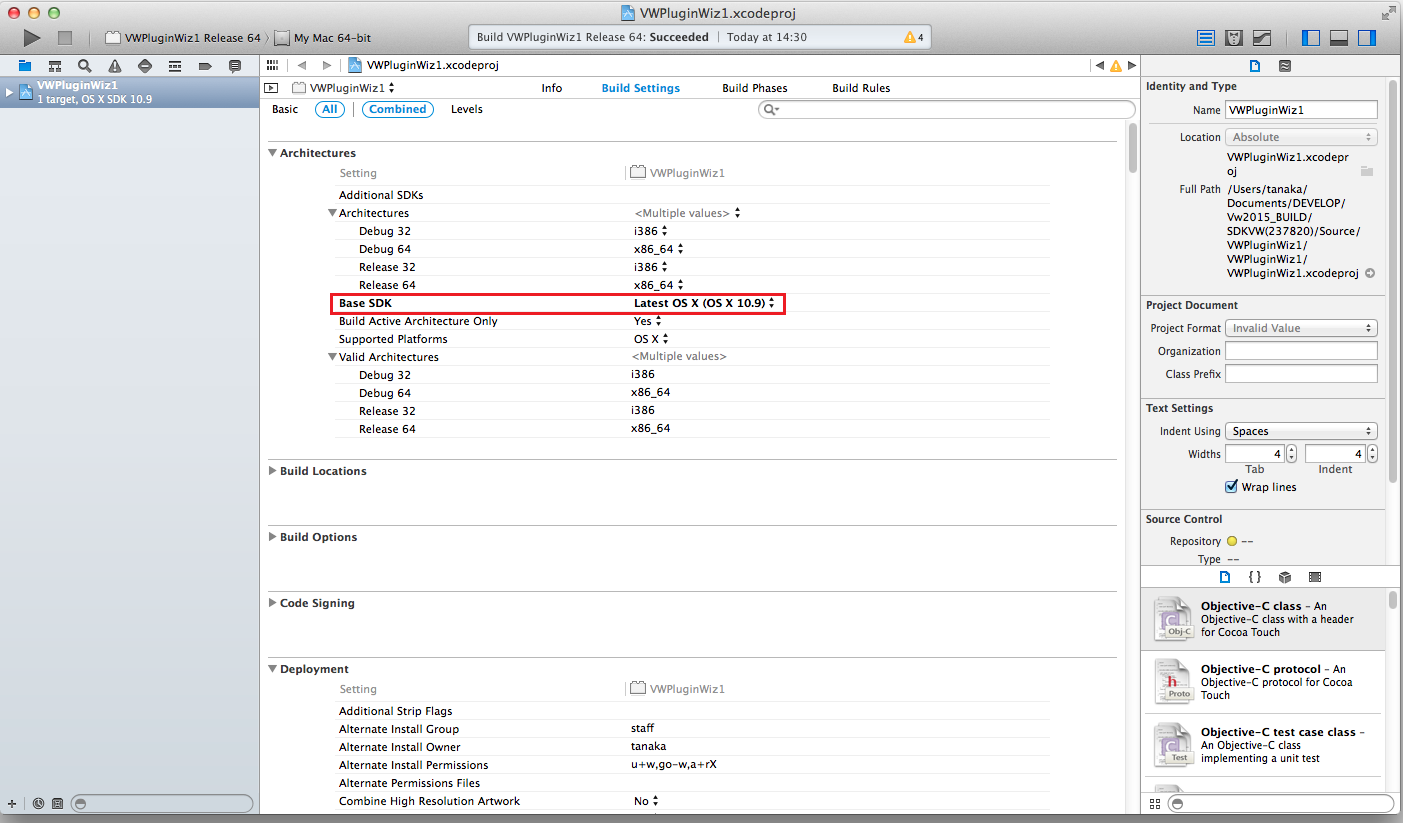Viewport: 1403px width, 823px height.
Task: Open the Issue navigator warning icon
Action: pos(115,66)
